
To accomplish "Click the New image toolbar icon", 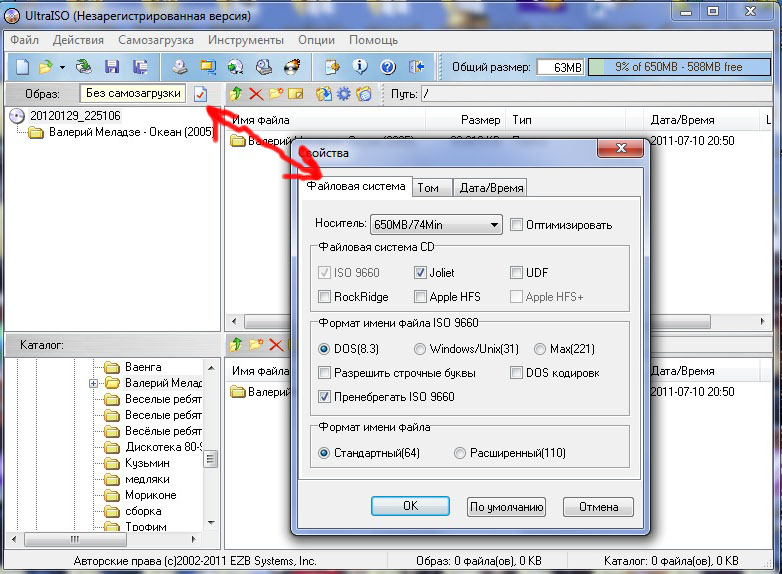I will click(x=23, y=67).
